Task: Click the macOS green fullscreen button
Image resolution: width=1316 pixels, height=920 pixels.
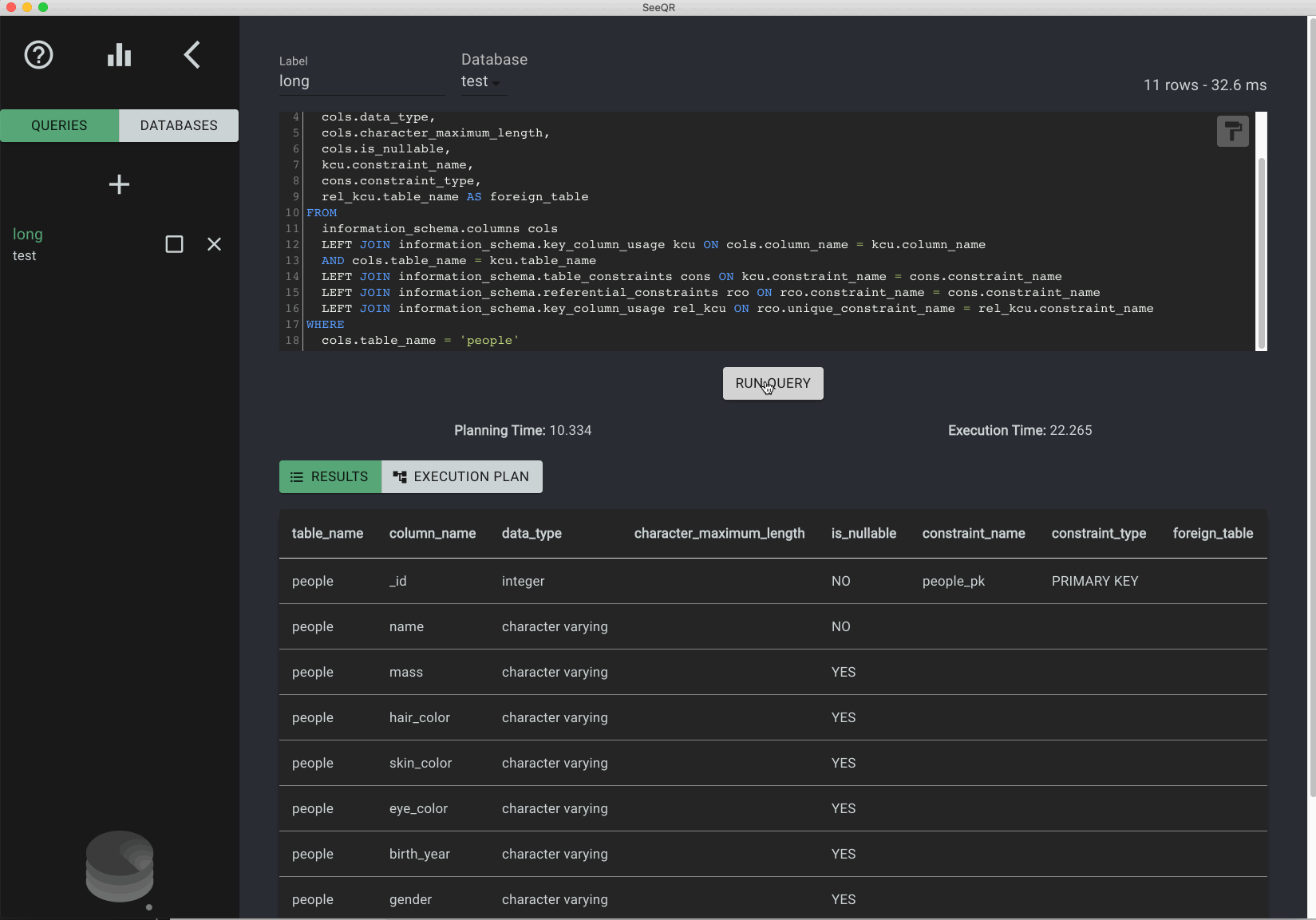Action: (x=43, y=7)
